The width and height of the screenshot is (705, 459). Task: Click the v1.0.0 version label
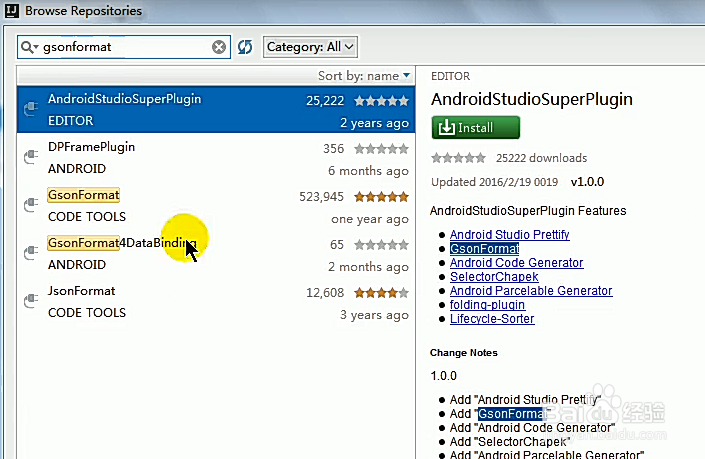tap(587, 182)
